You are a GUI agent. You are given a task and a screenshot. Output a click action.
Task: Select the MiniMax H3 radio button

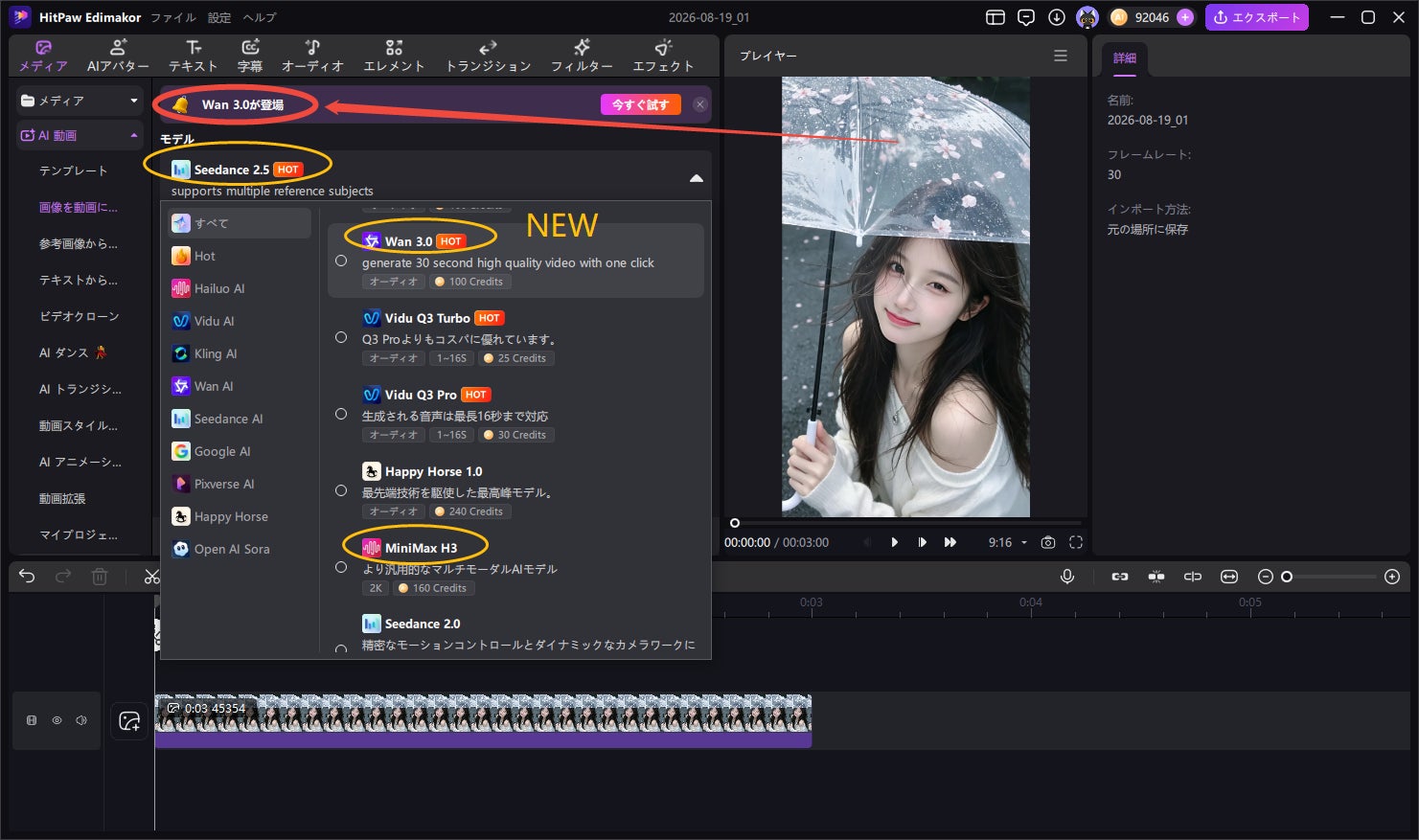(341, 567)
